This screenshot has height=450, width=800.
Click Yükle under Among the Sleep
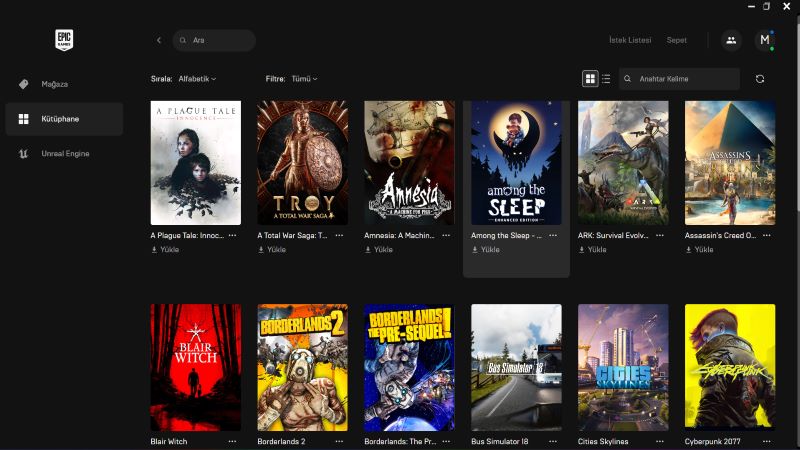click(486, 250)
